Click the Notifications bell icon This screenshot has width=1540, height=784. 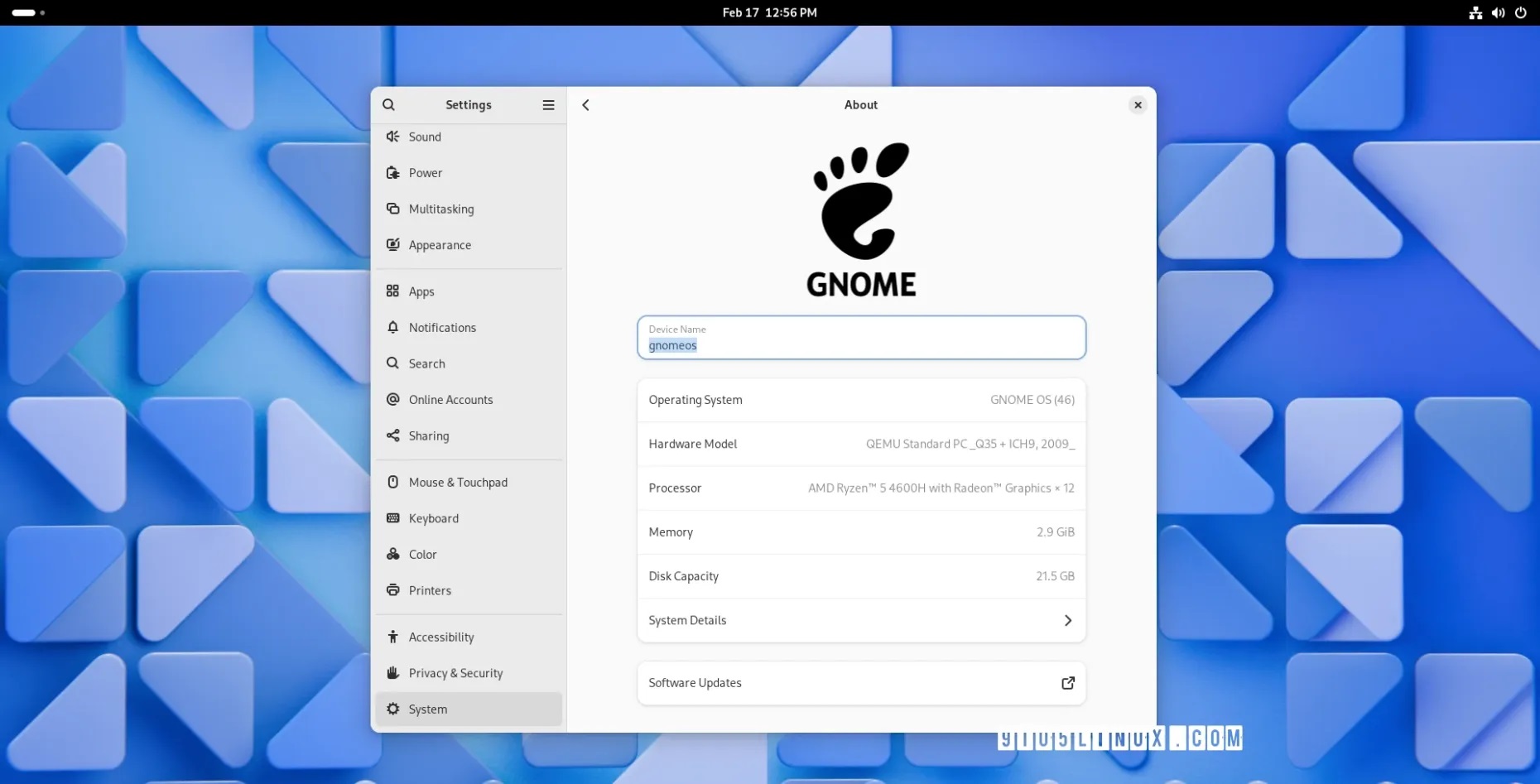coord(393,327)
